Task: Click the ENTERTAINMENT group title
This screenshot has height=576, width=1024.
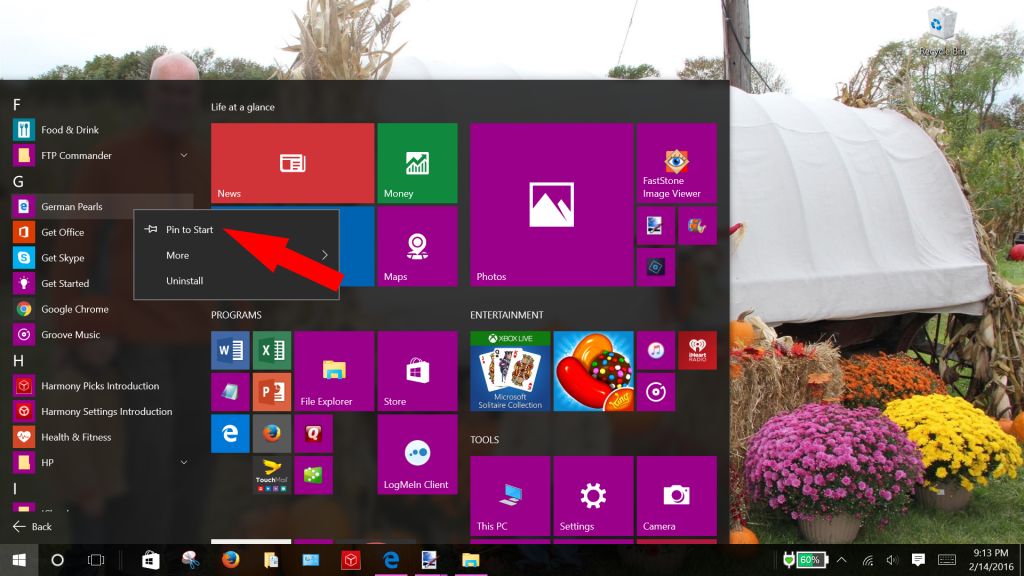Action: (x=507, y=315)
